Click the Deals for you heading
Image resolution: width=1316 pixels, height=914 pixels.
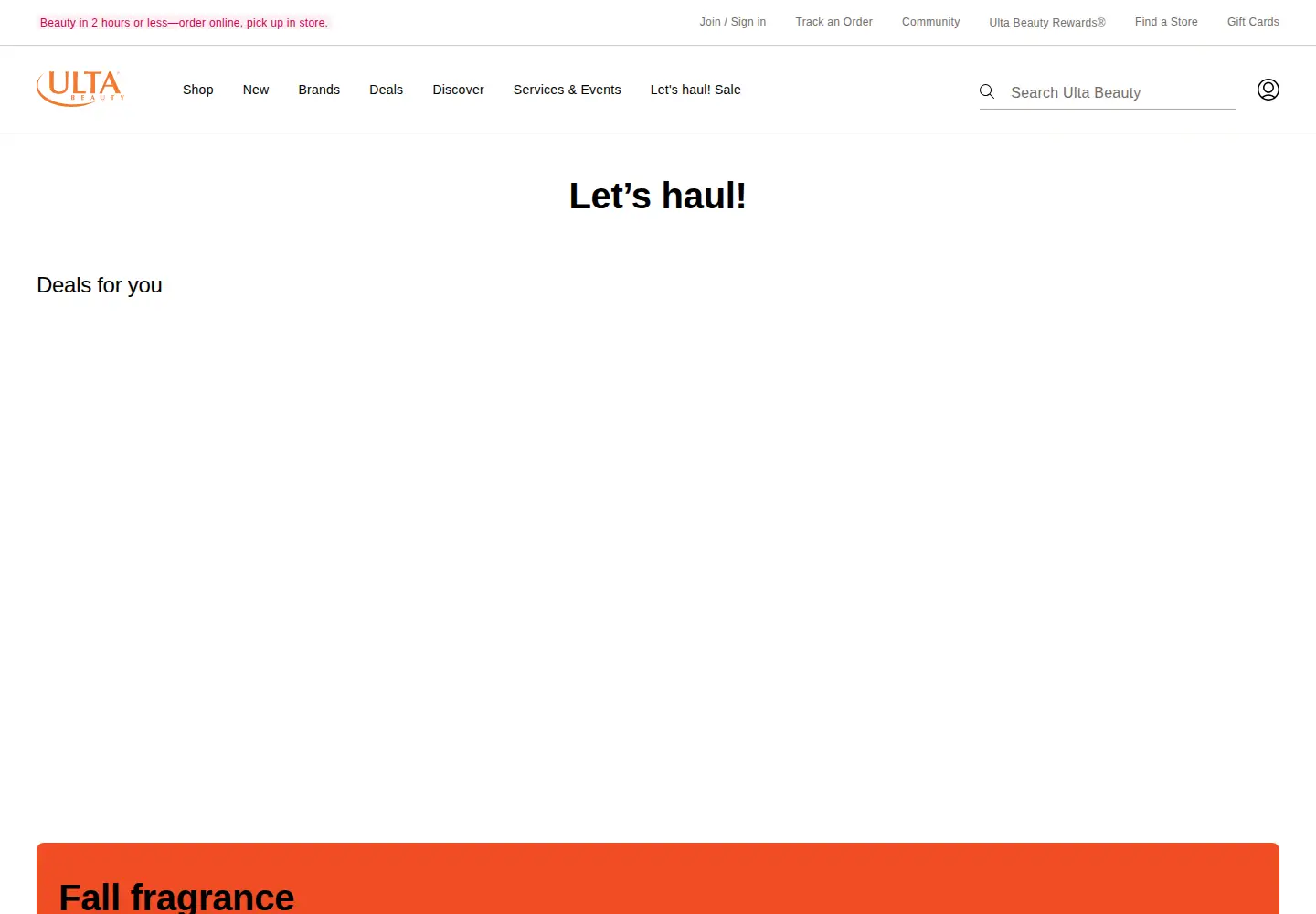coord(100,285)
